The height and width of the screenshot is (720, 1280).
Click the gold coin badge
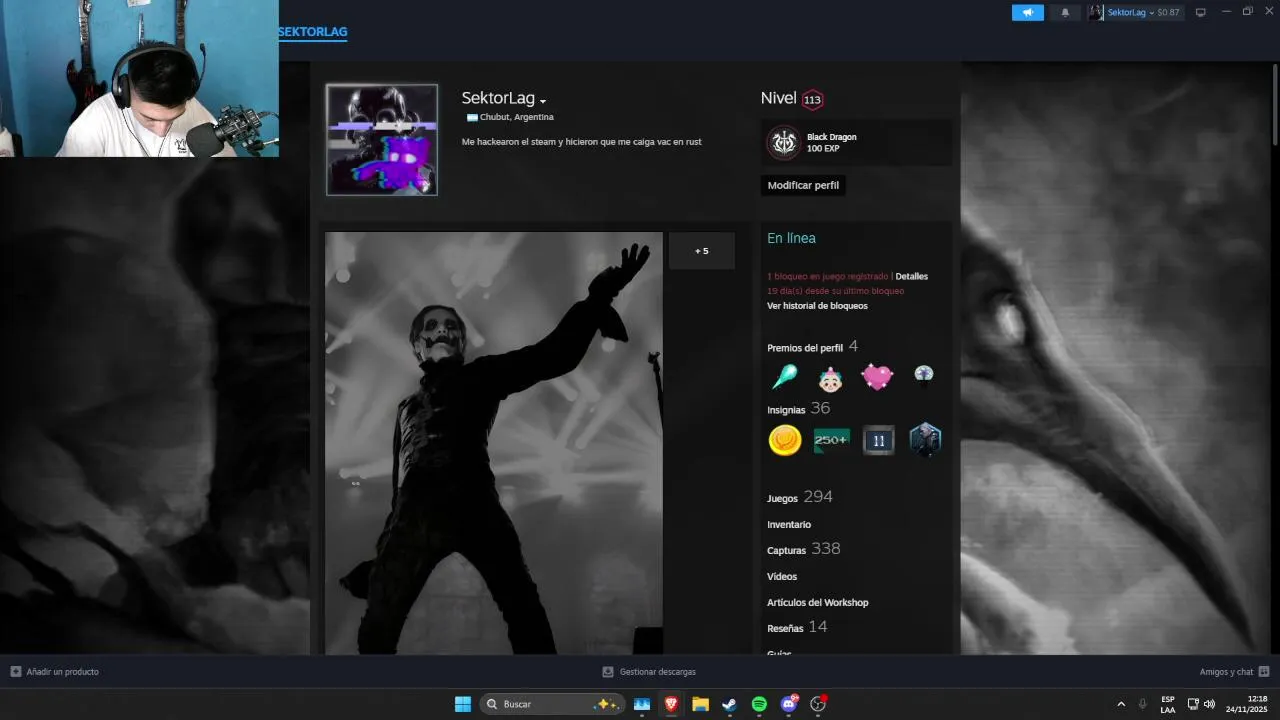(x=785, y=440)
